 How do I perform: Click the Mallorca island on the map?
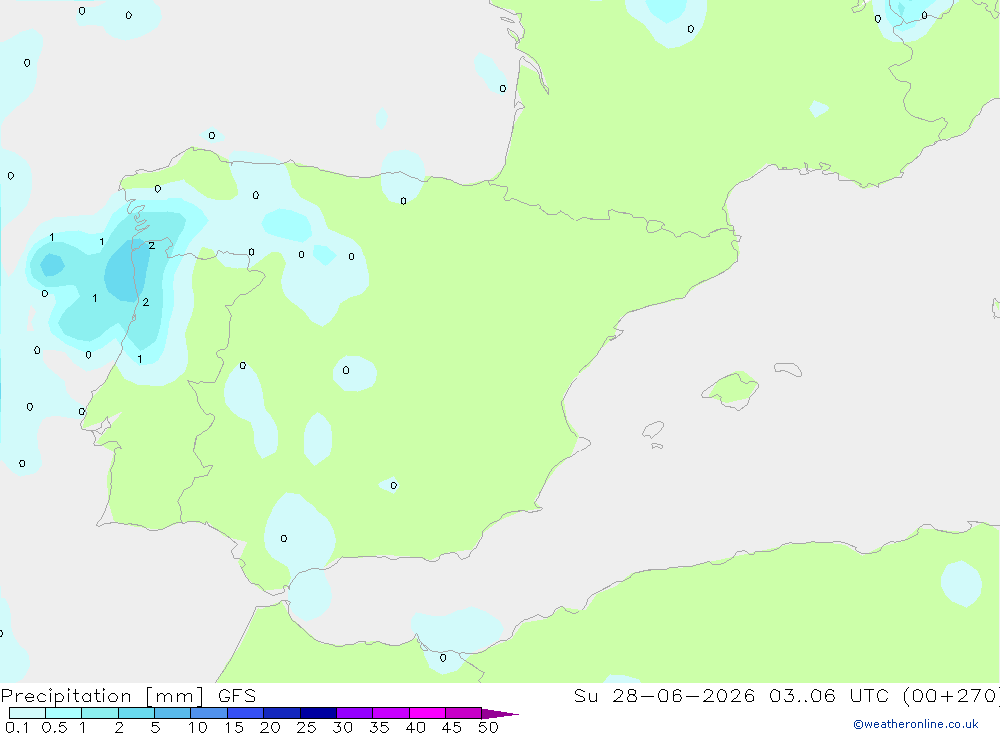point(731,390)
